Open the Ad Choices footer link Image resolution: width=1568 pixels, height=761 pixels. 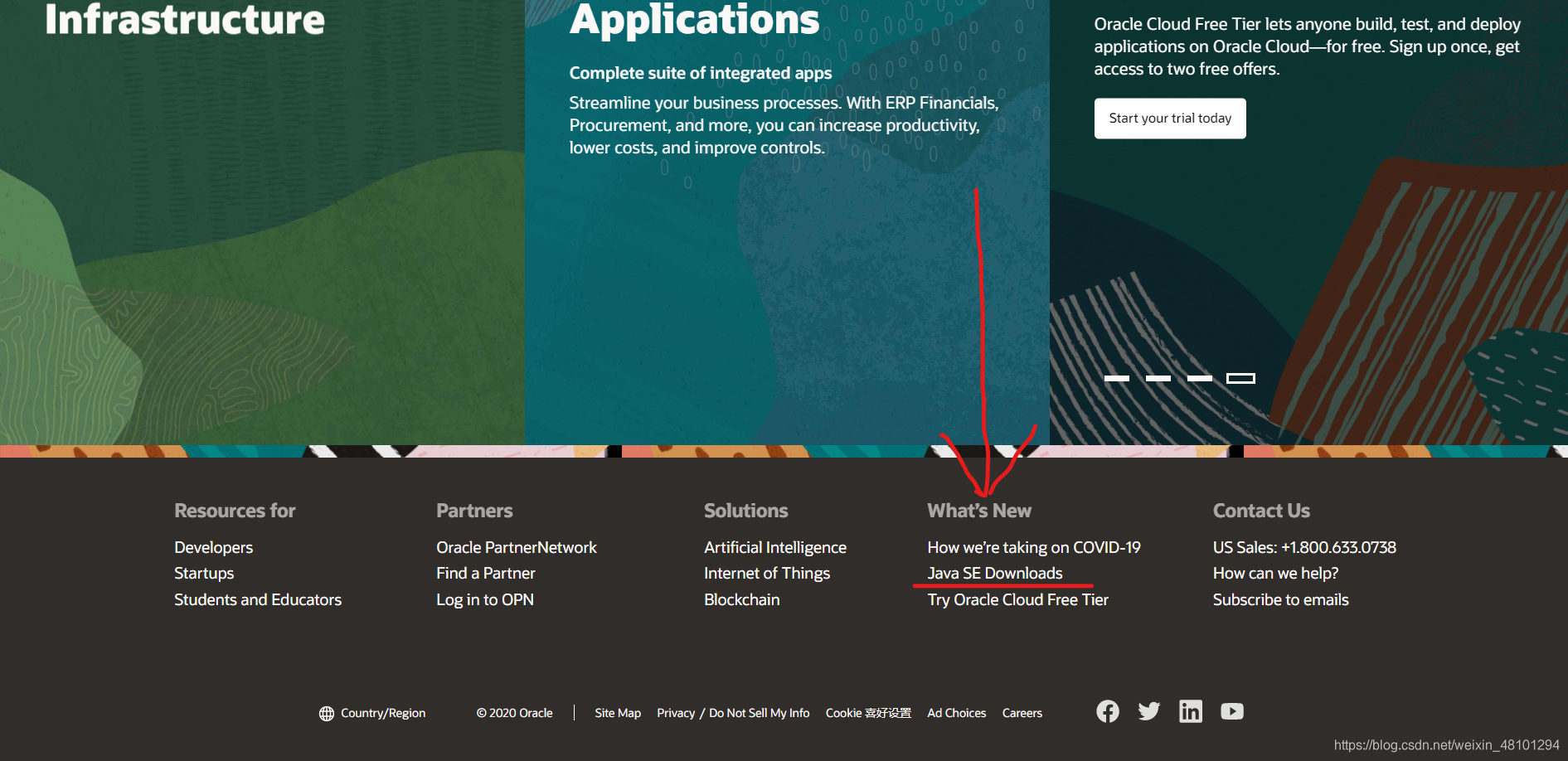point(957,713)
